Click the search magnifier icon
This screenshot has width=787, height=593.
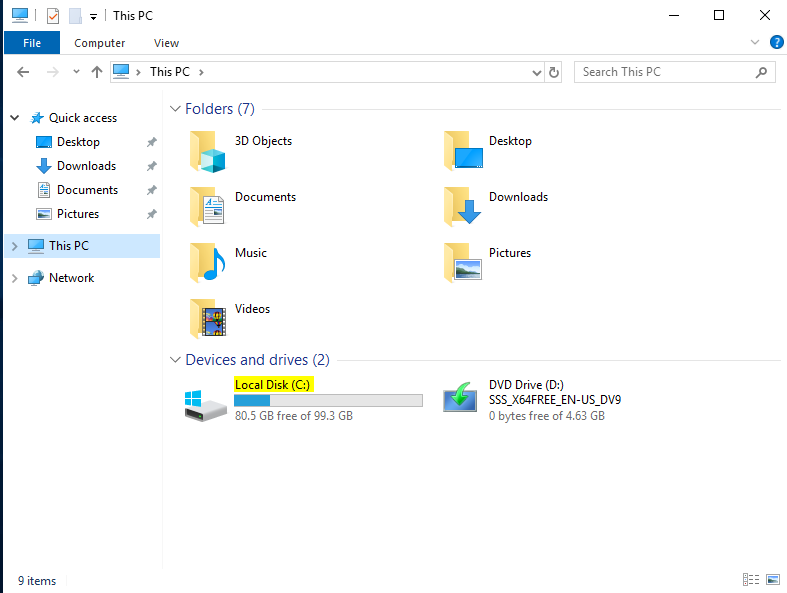coord(761,72)
